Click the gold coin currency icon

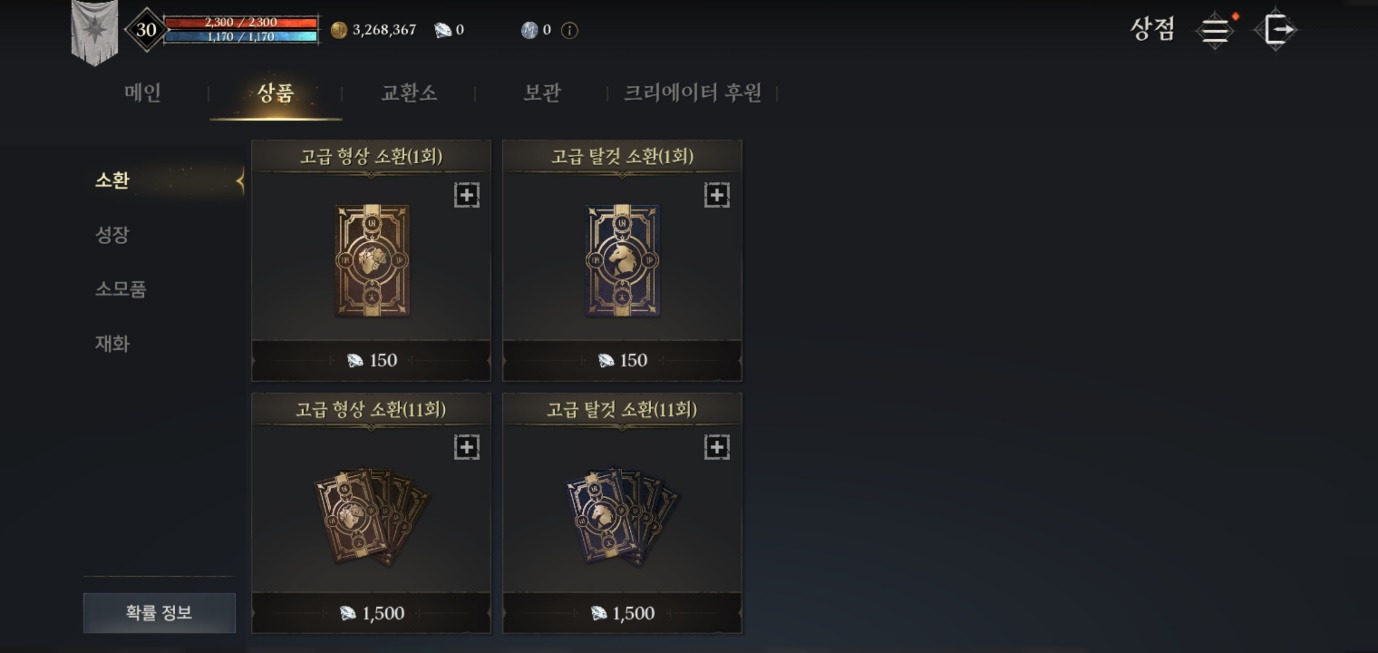(x=339, y=30)
